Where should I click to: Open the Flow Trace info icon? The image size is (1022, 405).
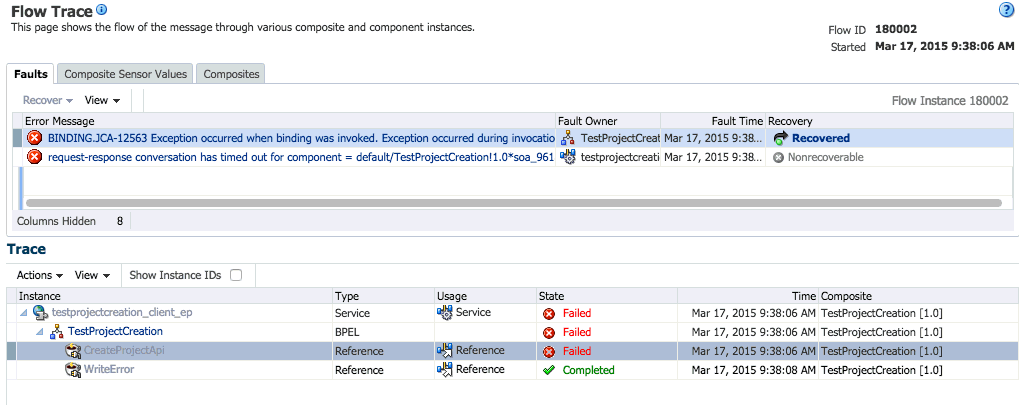101,10
